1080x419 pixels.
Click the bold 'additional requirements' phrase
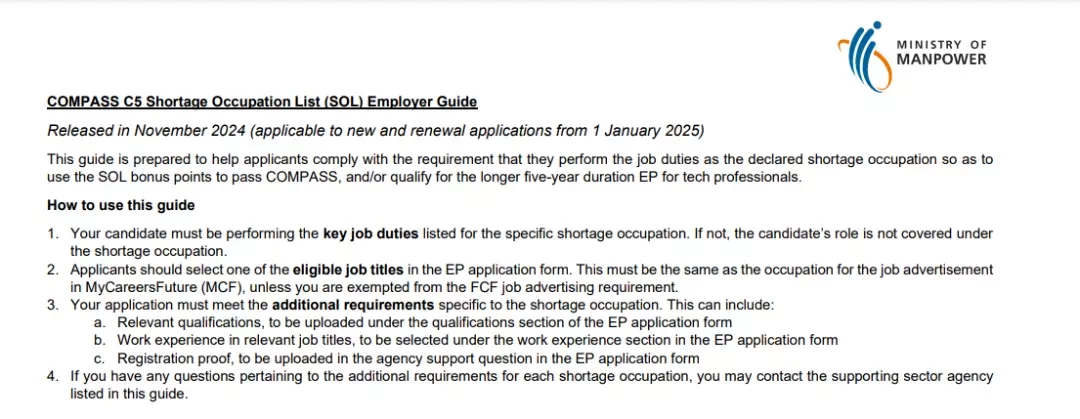(x=353, y=305)
